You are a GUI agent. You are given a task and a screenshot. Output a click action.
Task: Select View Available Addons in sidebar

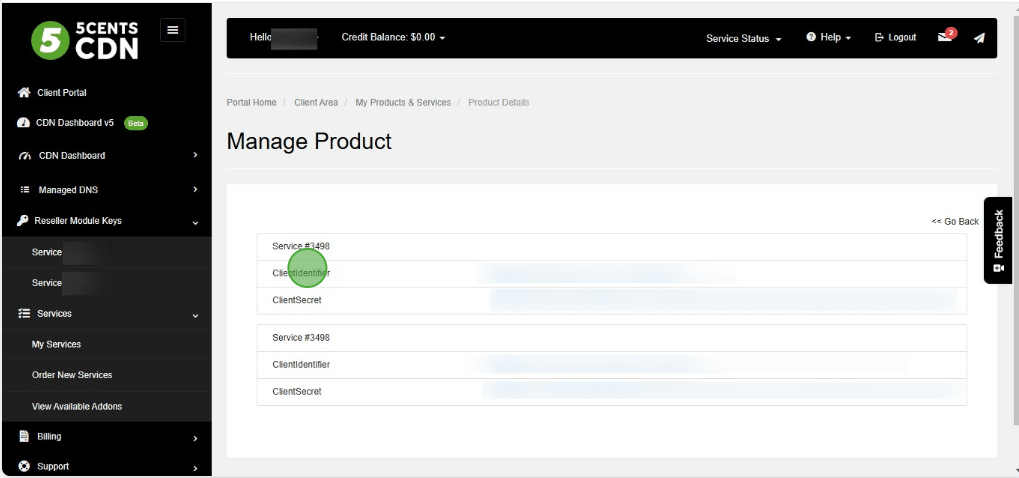(77, 406)
